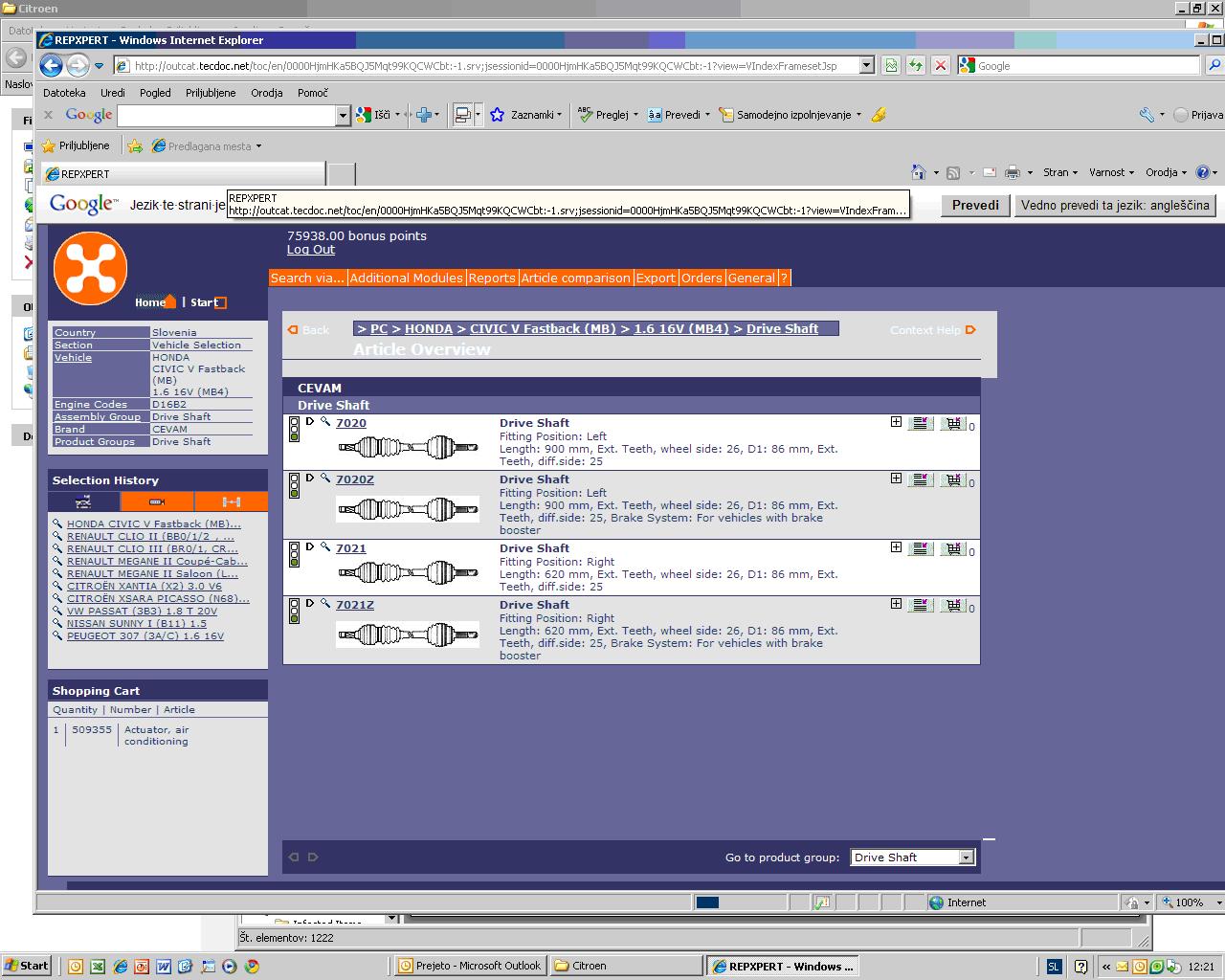Select the middle Selection History icon tab

tap(157, 501)
